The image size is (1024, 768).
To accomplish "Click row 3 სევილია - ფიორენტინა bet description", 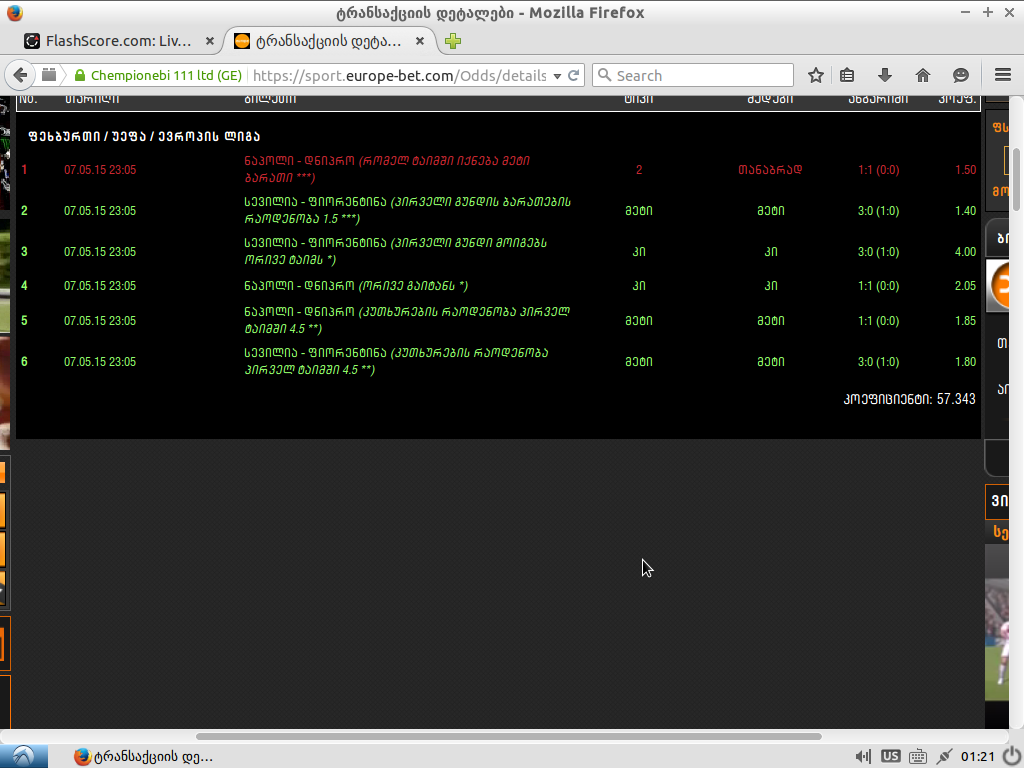I will (x=396, y=251).
